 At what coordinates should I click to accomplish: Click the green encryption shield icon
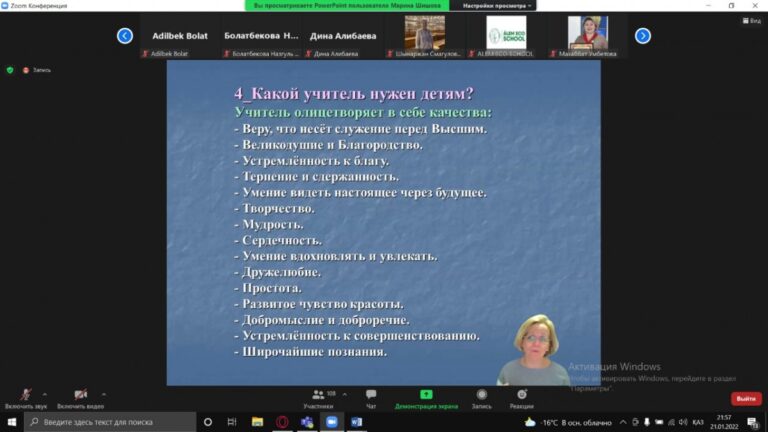pyautogui.click(x=10, y=70)
